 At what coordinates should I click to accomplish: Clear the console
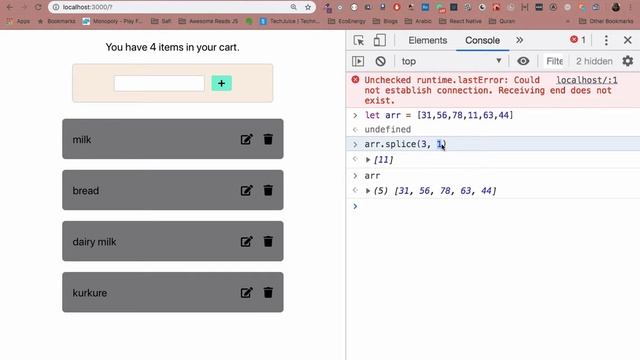[380, 61]
